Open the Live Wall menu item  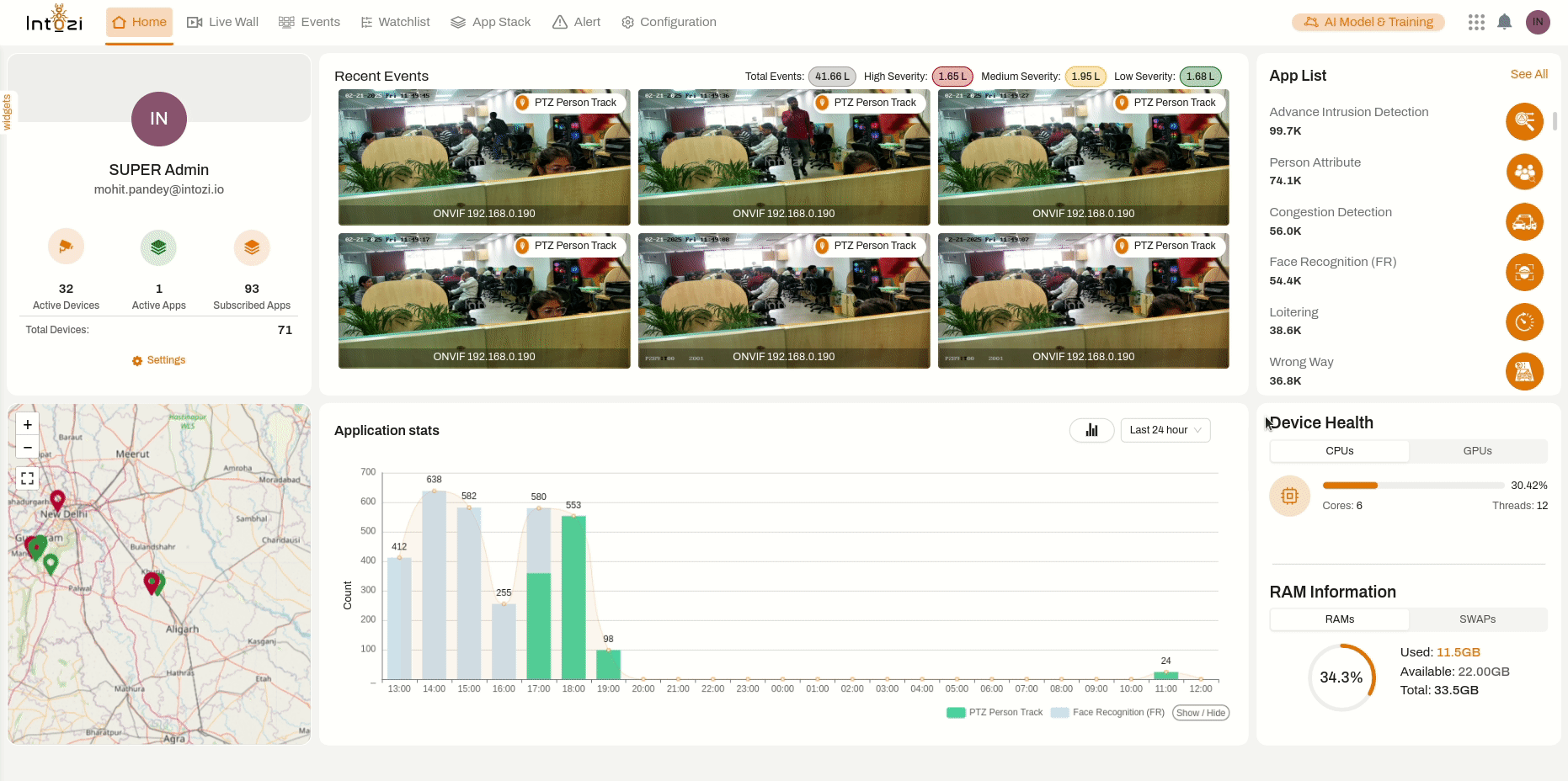pyautogui.click(x=223, y=22)
